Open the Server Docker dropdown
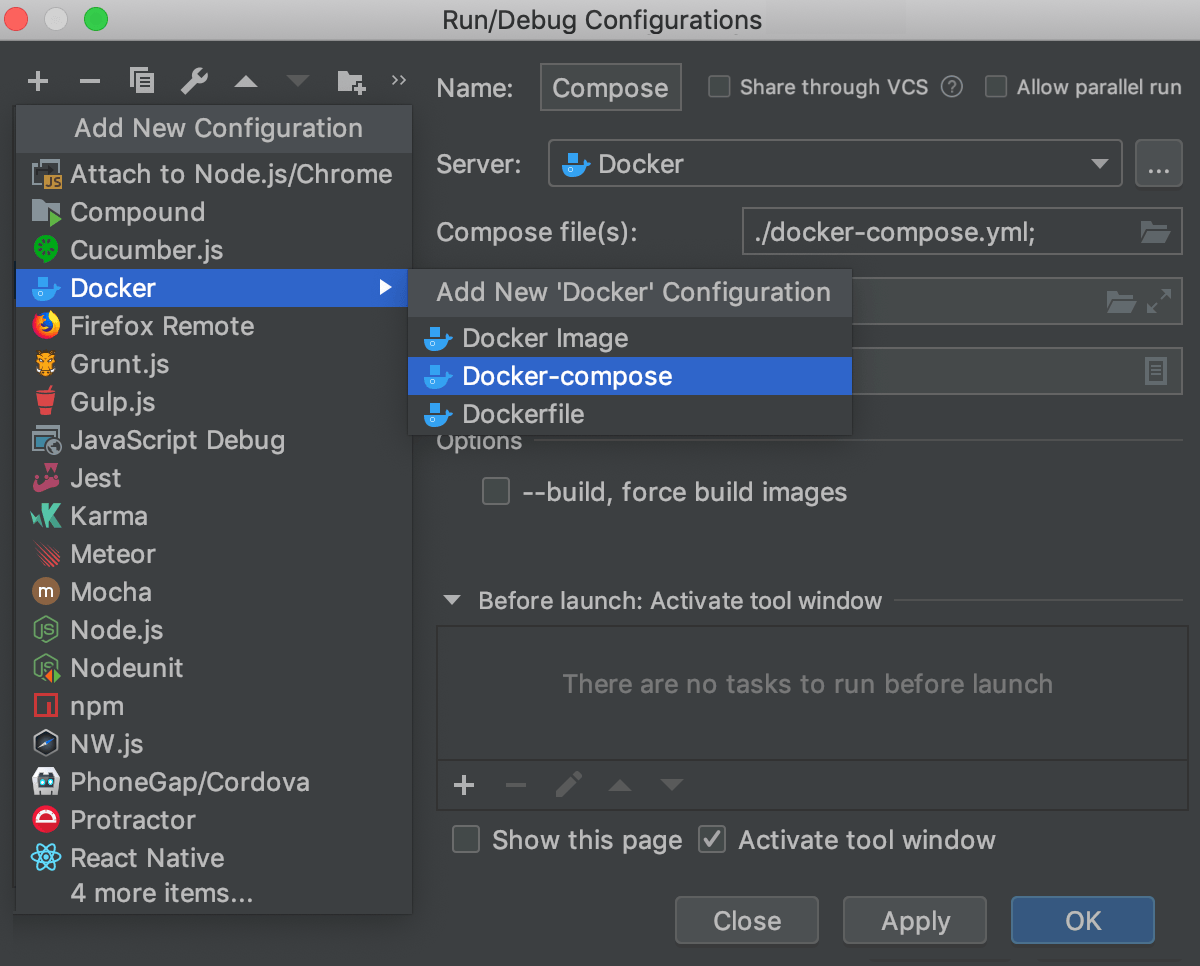 click(x=835, y=164)
